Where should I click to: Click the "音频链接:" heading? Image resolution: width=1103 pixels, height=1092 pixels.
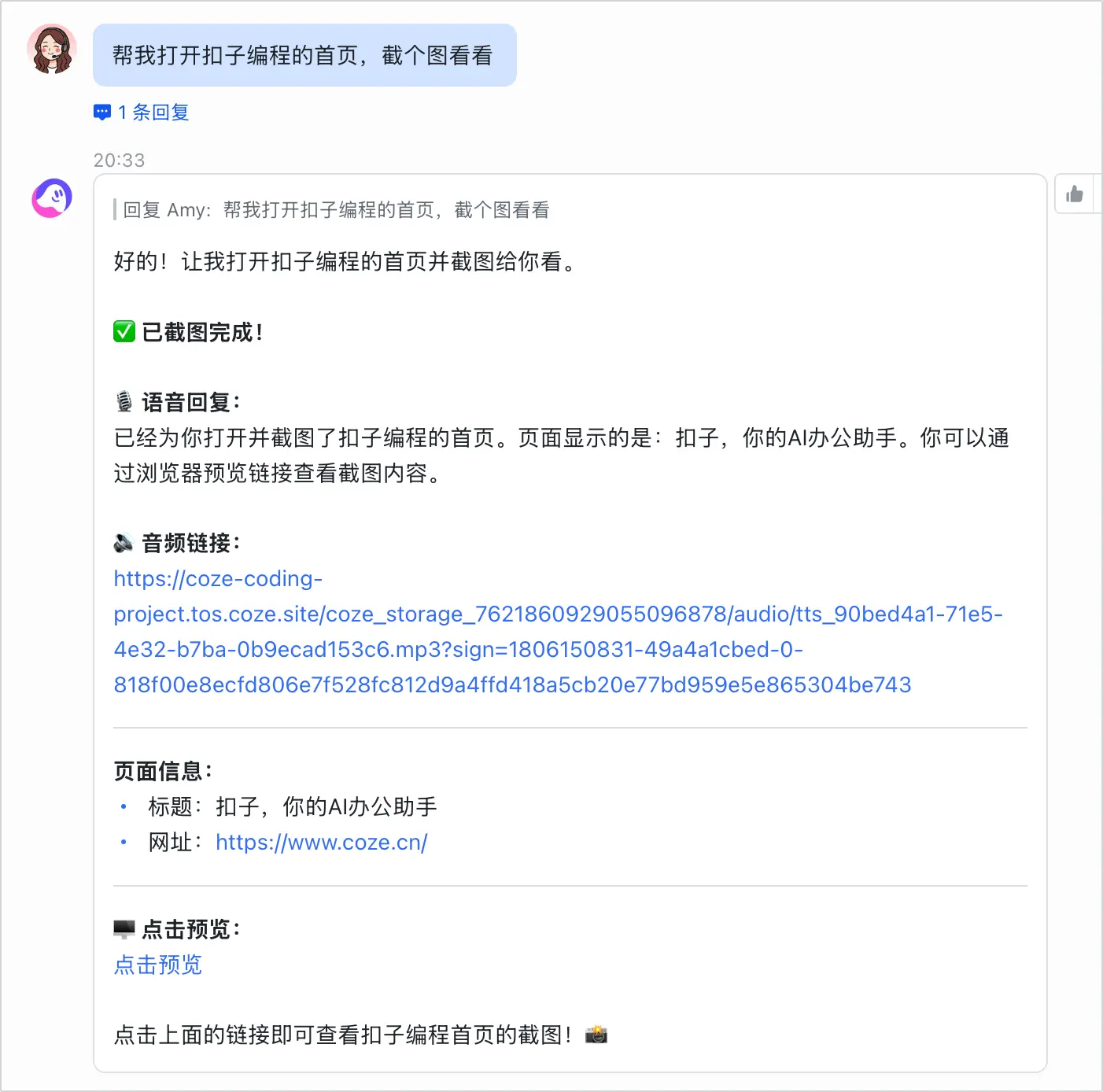pyautogui.click(x=191, y=543)
